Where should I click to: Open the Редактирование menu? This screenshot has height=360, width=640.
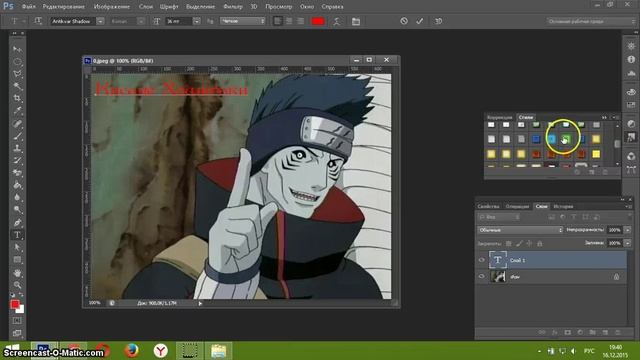click(x=64, y=7)
